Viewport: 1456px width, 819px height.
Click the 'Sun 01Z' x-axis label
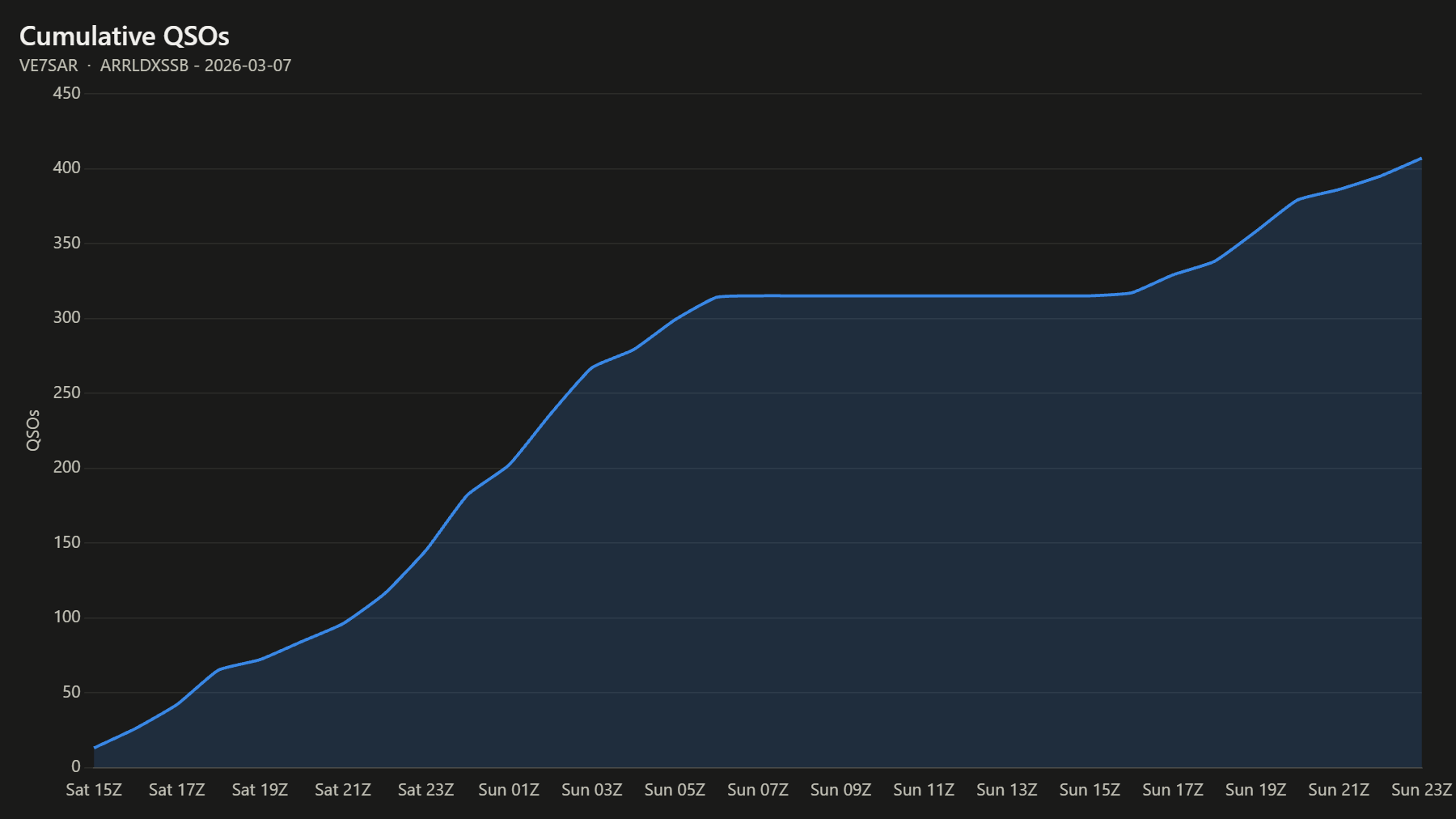point(509,790)
